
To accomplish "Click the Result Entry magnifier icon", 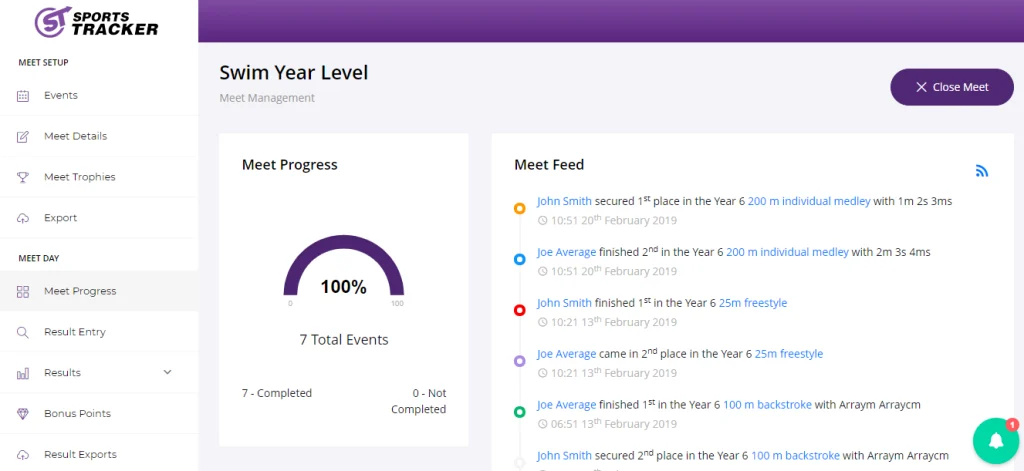I will pyautogui.click(x=23, y=333).
